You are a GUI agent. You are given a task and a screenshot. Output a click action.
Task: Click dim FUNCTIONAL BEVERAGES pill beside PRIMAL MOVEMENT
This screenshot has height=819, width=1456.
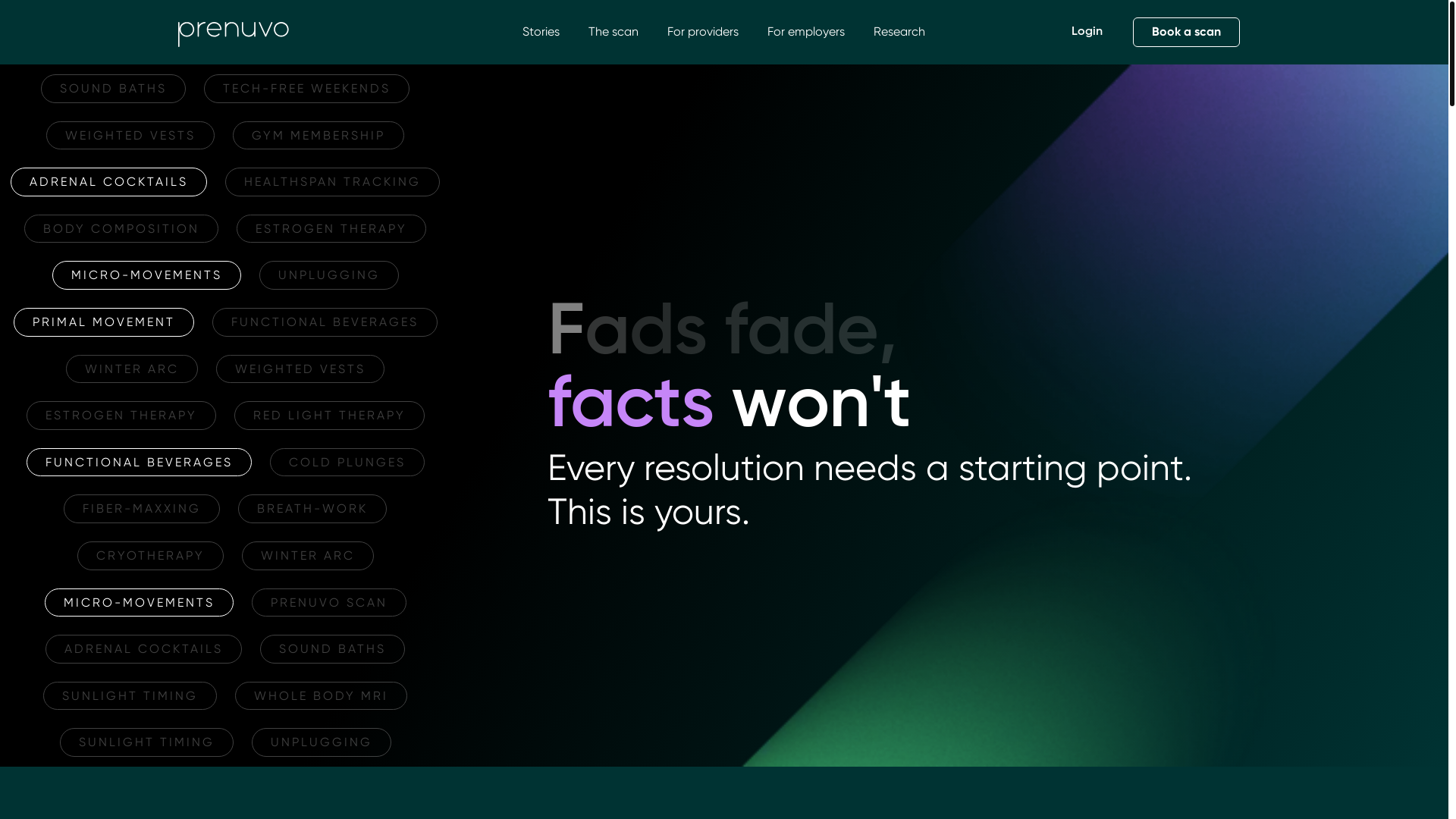[x=325, y=322]
